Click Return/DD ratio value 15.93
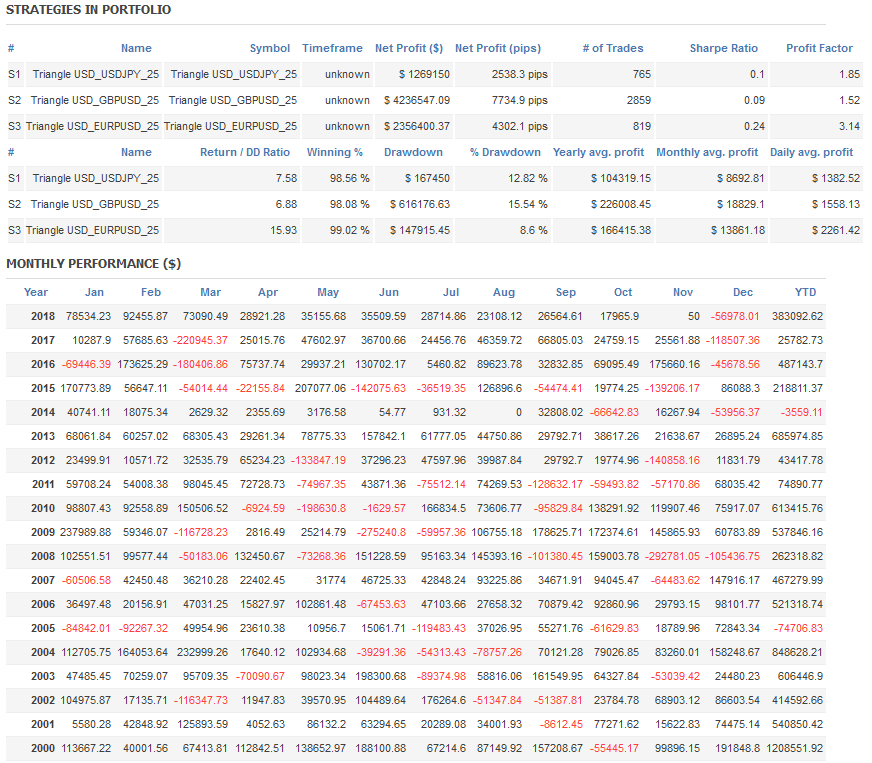The height and width of the screenshot is (763, 872). (284, 231)
